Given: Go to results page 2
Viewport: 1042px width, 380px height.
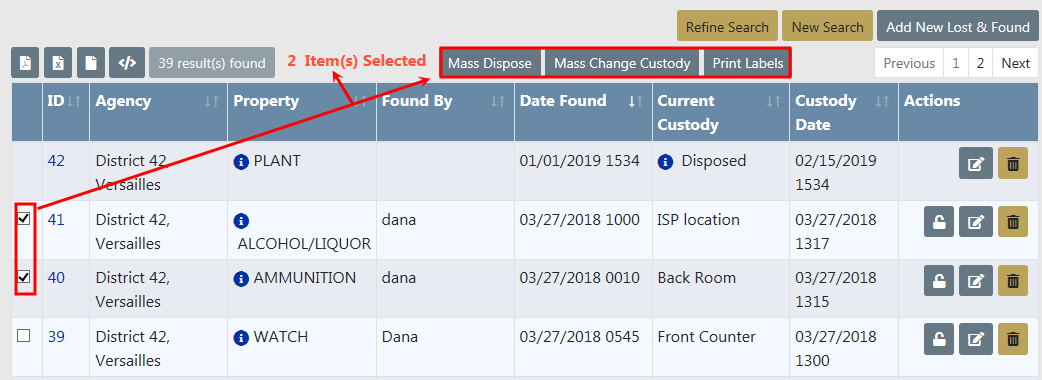Looking at the screenshot, I should [x=980, y=63].
